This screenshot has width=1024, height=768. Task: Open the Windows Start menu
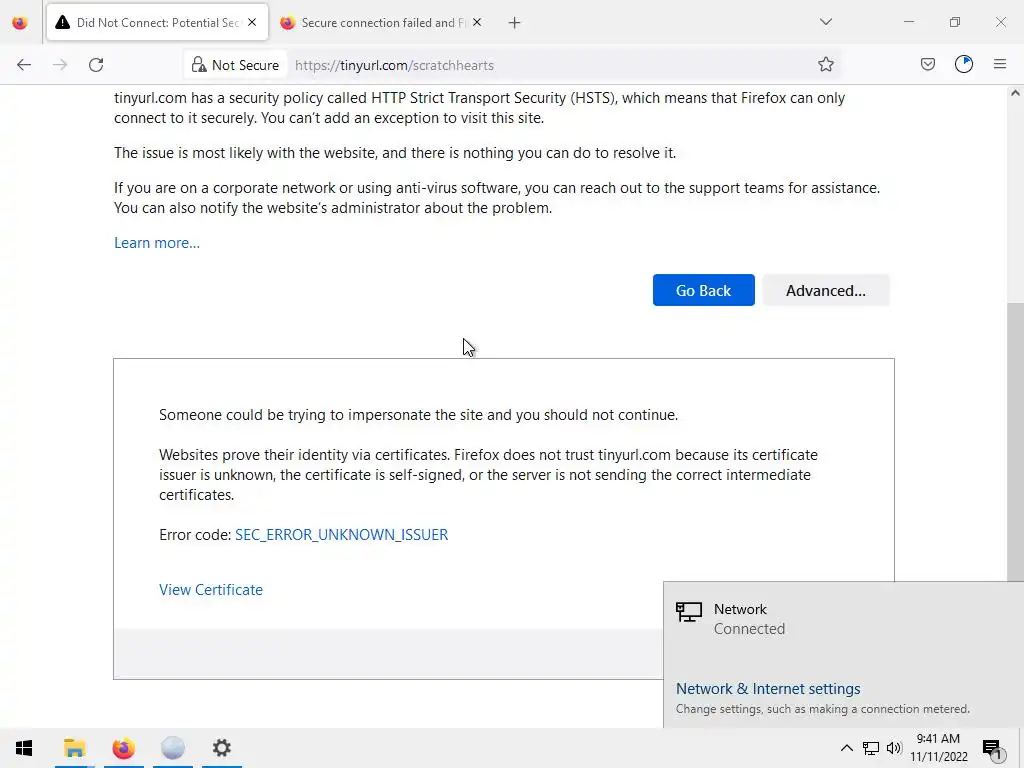24,748
